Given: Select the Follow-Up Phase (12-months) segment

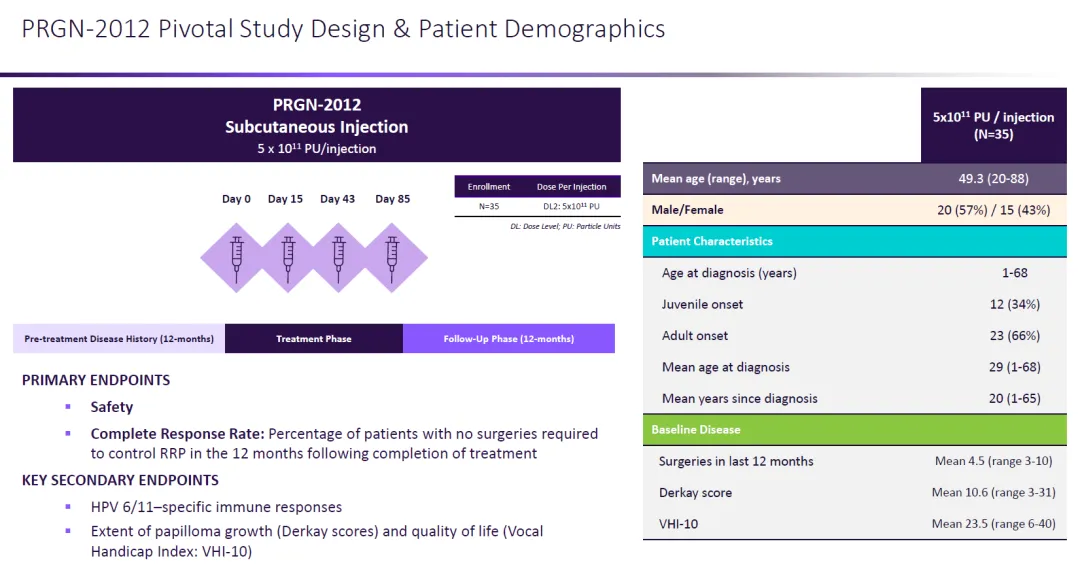Looking at the screenshot, I should click(508, 339).
